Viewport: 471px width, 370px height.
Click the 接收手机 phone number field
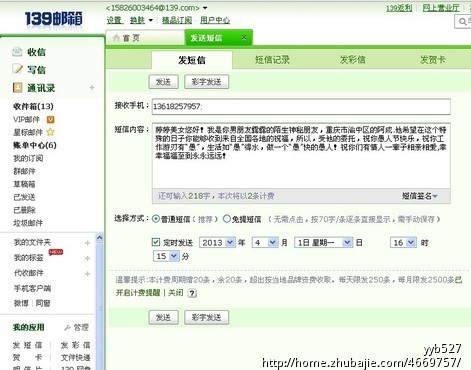point(301,107)
